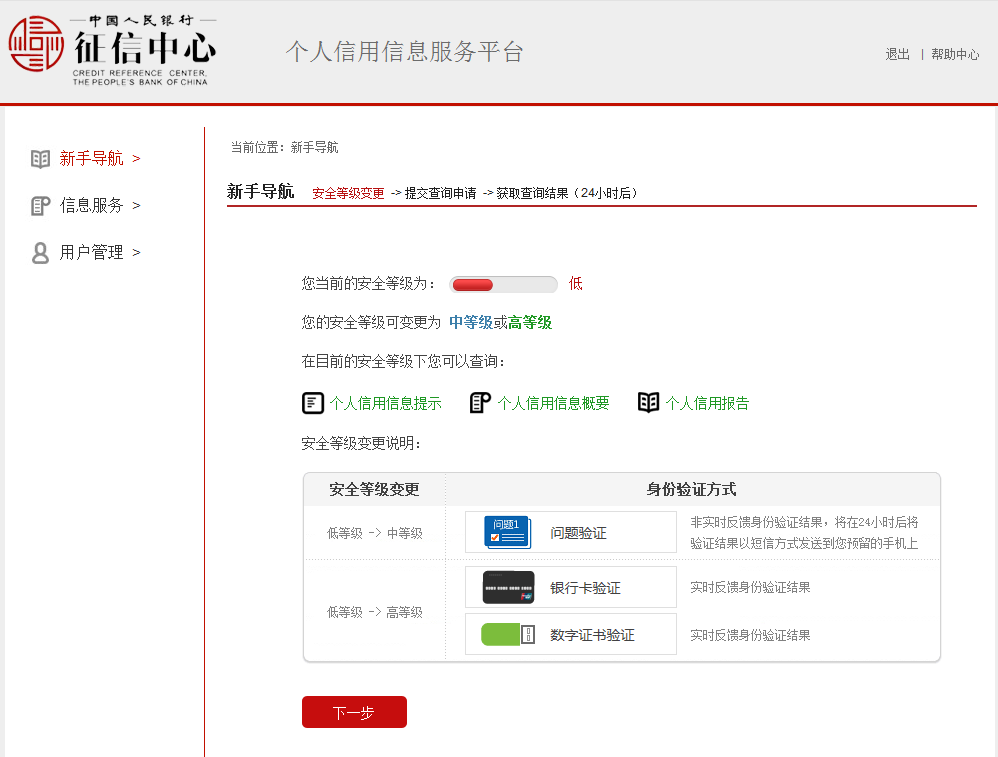Expand the 新手导航 sidebar arrow
The height and width of the screenshot is (757, 998).
pyautogui.click(x=136, y=158)
